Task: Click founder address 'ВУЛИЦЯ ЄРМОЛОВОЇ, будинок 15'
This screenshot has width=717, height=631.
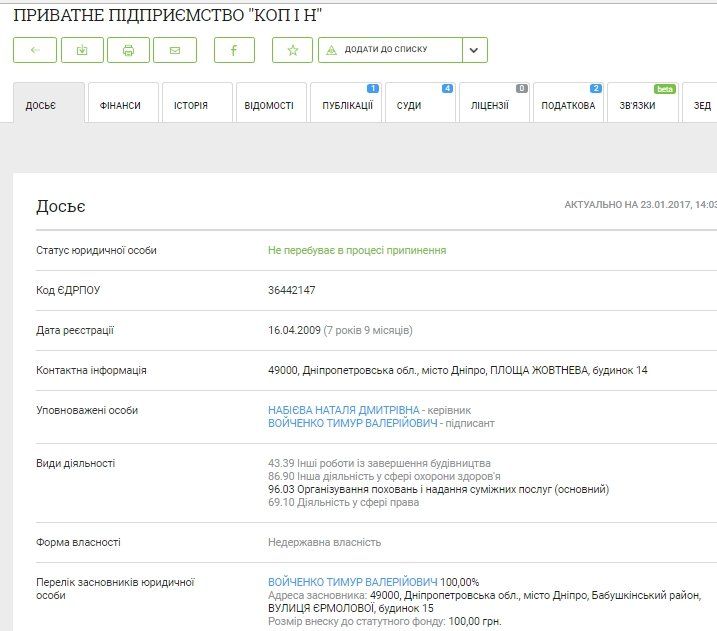Action: [x=351, y=608]
